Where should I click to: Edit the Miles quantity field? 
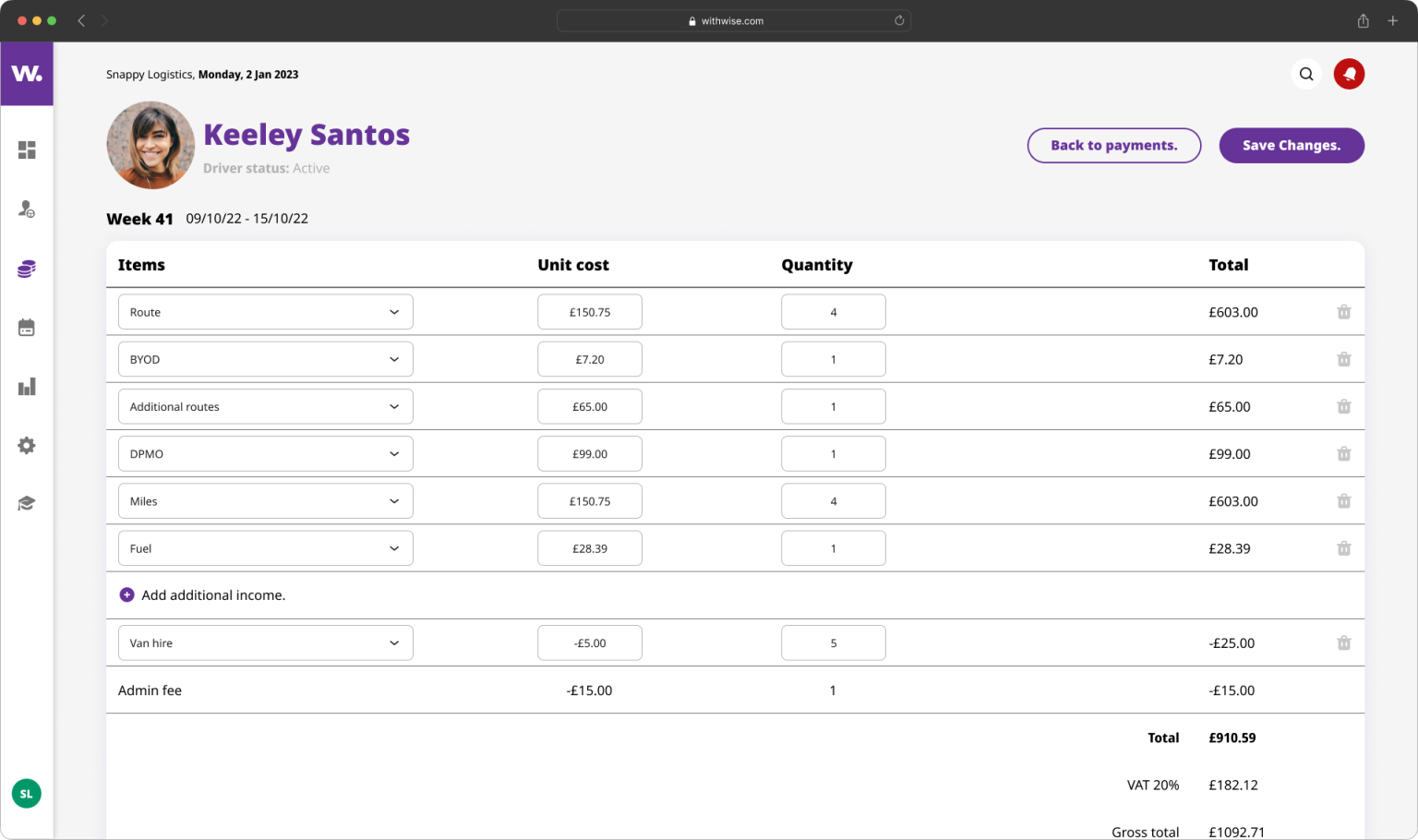833,500
